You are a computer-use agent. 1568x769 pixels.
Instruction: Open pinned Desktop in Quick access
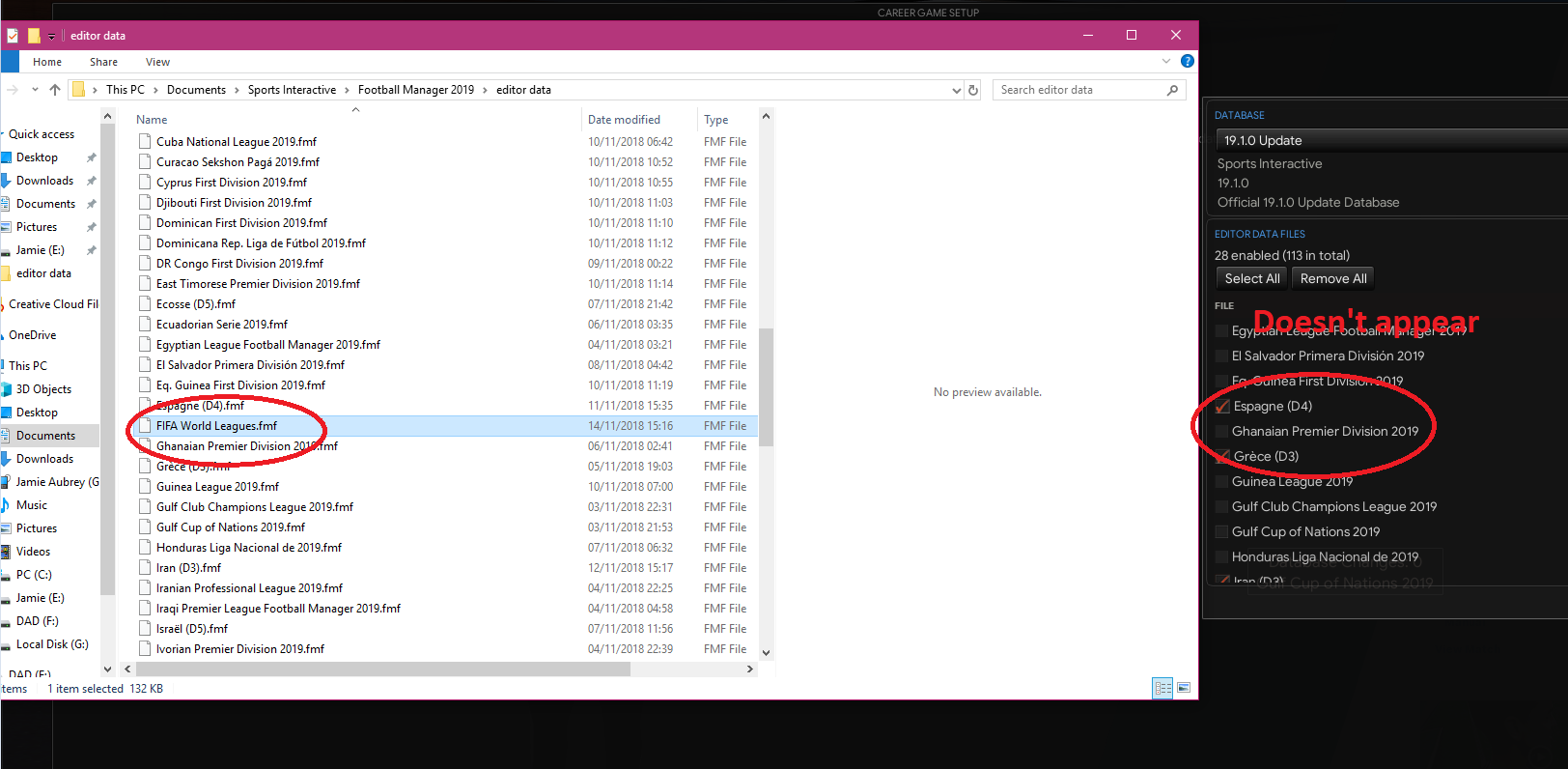point(37,157)
